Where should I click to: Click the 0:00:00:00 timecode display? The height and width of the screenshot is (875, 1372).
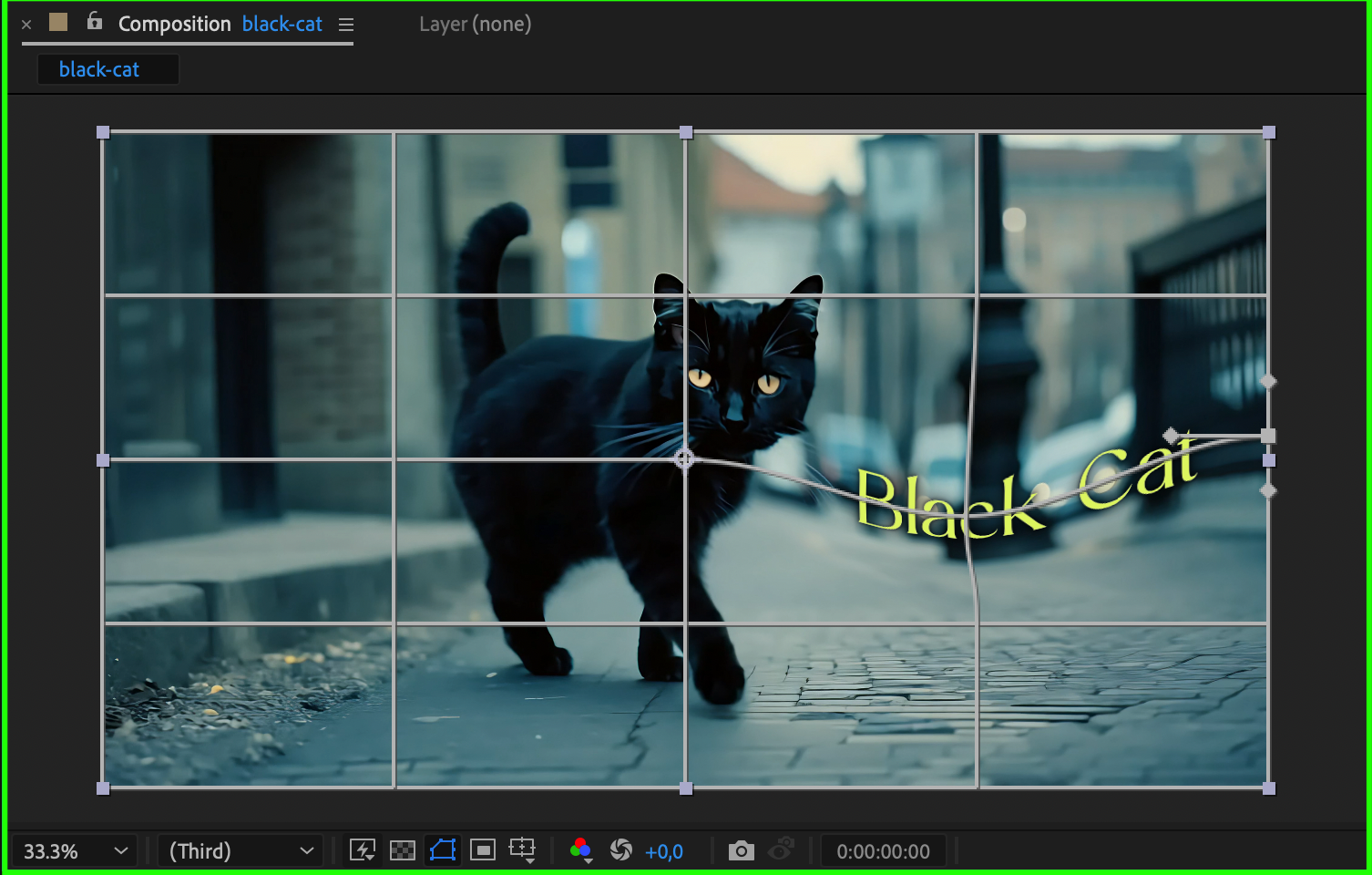tap(883, 851)
